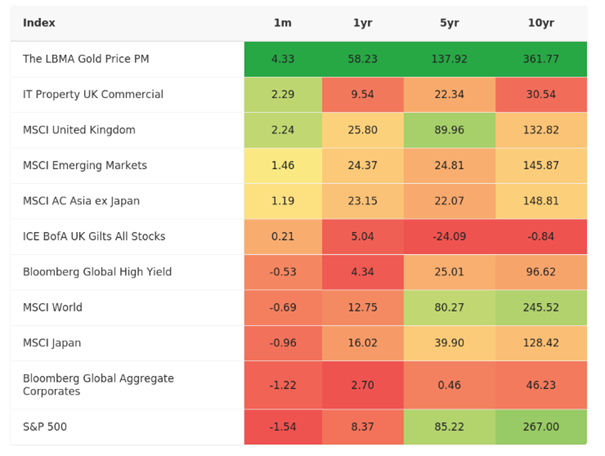Click the S&P 500 row label
The image size is (605, 456).
46,427
